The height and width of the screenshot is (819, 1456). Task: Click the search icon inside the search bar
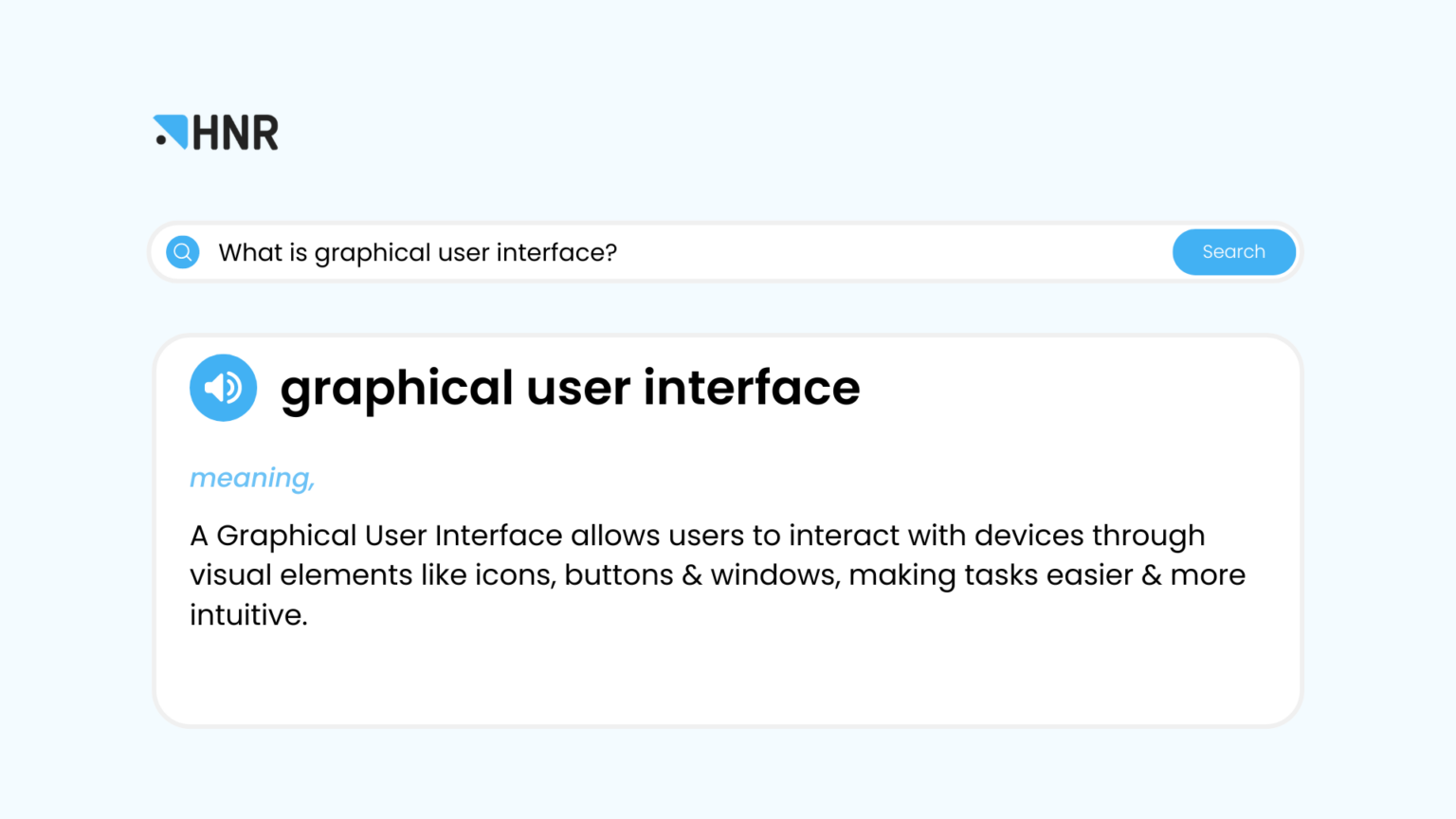tap(182, 252)
